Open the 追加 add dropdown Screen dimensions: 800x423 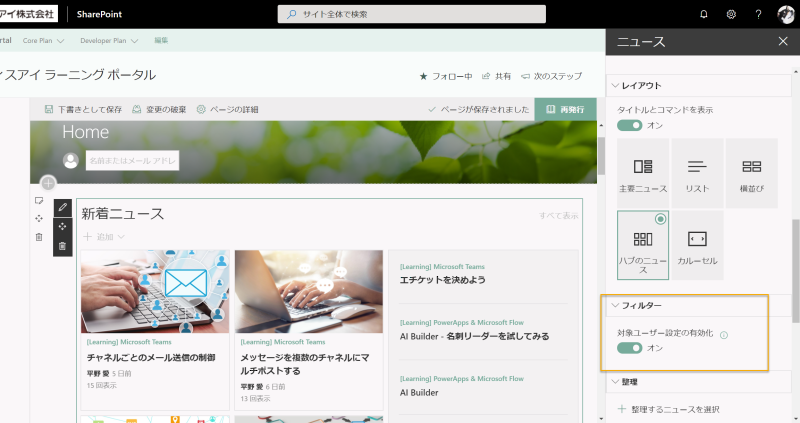pos(104,237)
